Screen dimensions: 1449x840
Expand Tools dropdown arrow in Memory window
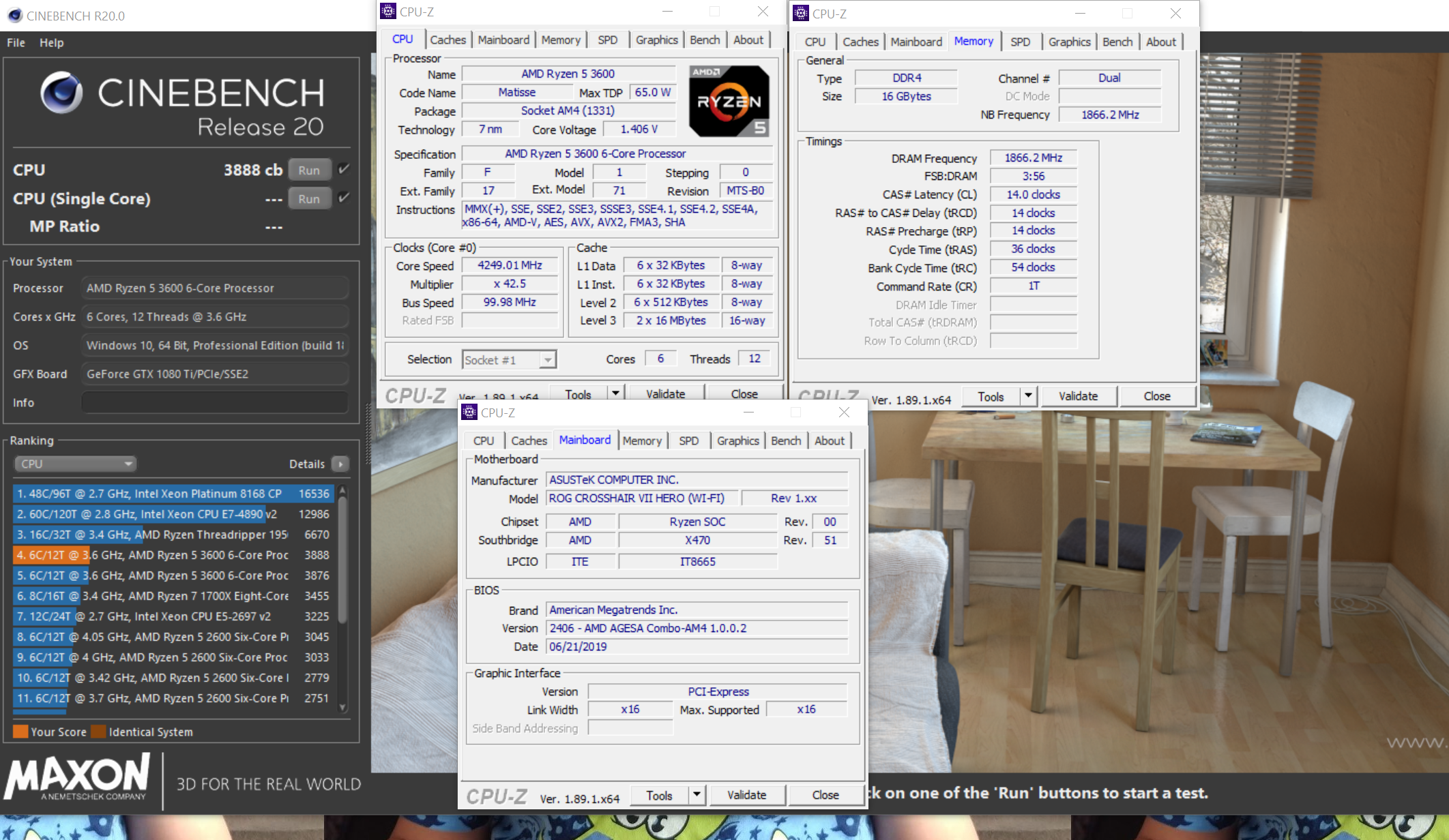coord(1027,396)
